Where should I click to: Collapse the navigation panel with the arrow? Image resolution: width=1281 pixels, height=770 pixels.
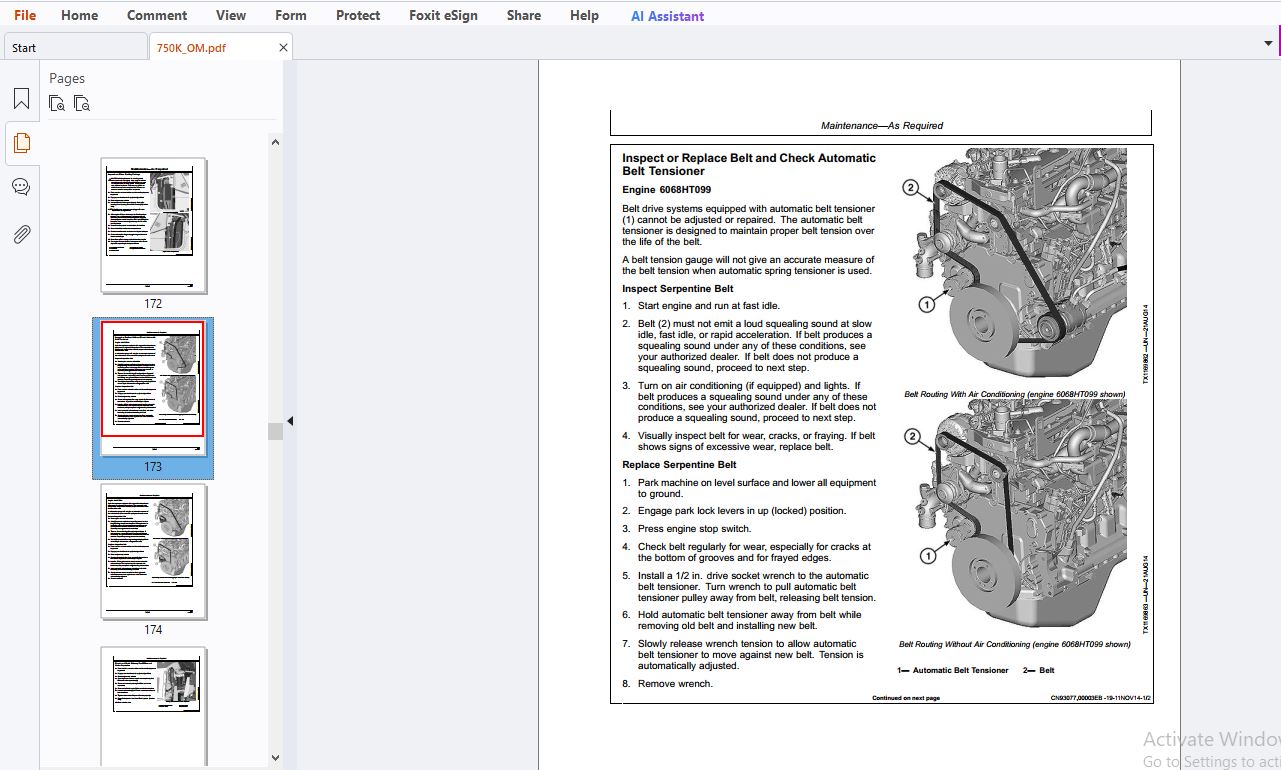(x=291, y=421)
